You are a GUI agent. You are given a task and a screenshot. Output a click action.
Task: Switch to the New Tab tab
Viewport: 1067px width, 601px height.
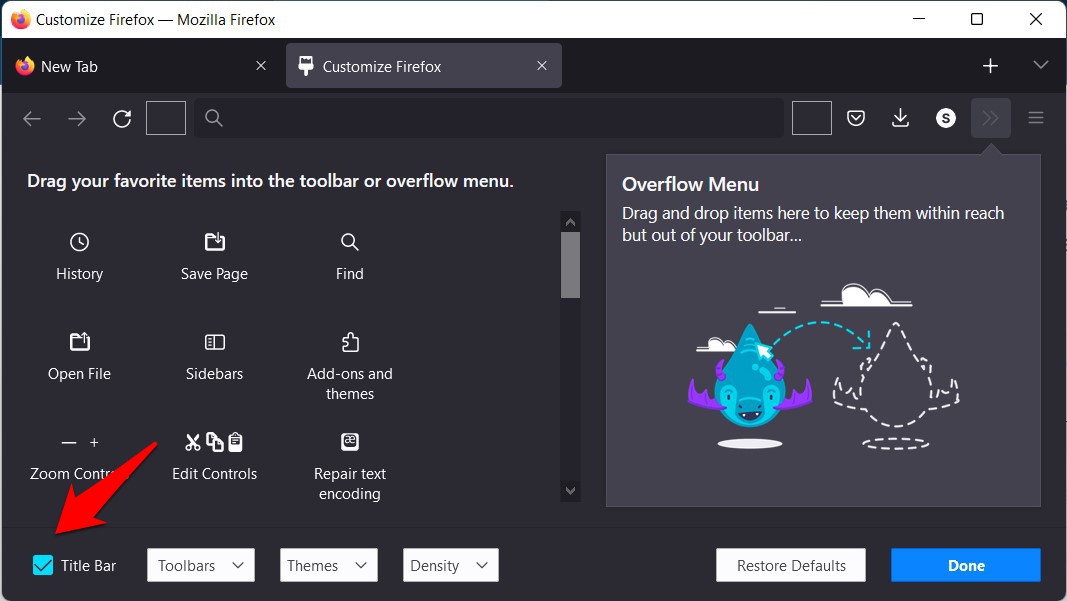pyautogui.click(x=140, y=66)
